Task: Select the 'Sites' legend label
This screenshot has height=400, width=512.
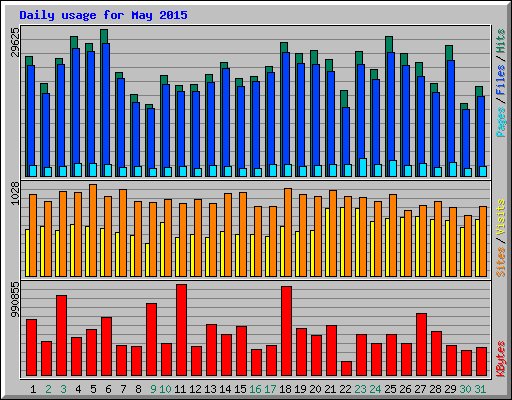Action: tap(501, 262)
